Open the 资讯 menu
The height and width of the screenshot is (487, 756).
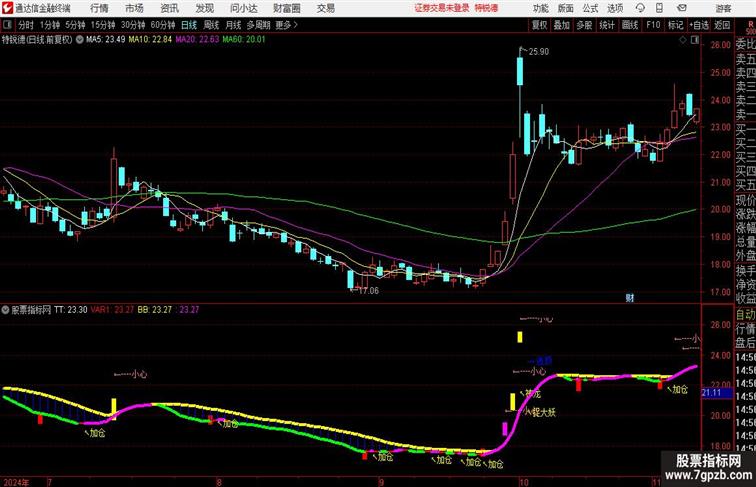point(169,8)
